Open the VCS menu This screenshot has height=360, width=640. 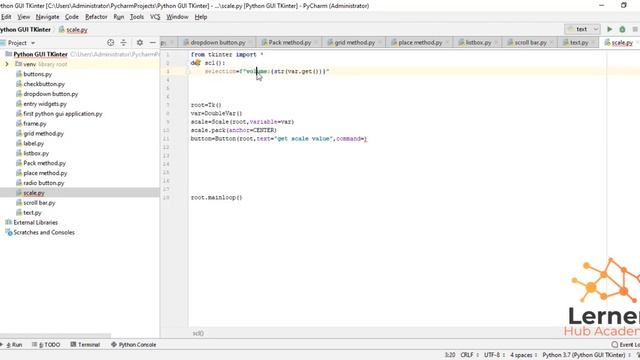pos(155,17)
